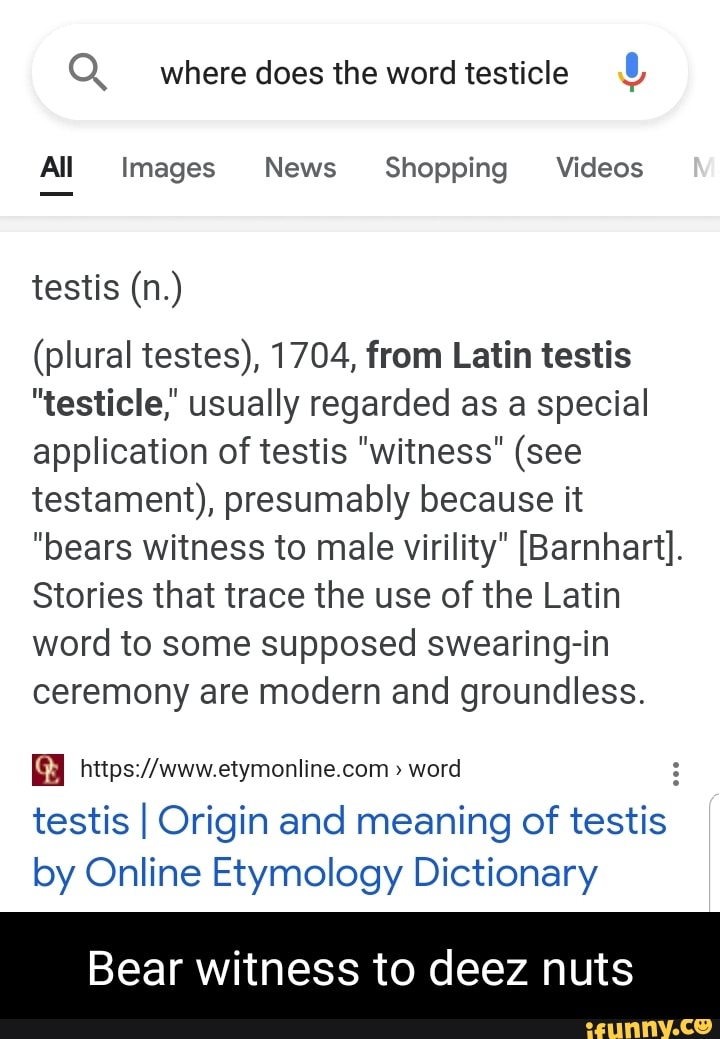Click the word link in the breadcrumb path

point(437,769)
